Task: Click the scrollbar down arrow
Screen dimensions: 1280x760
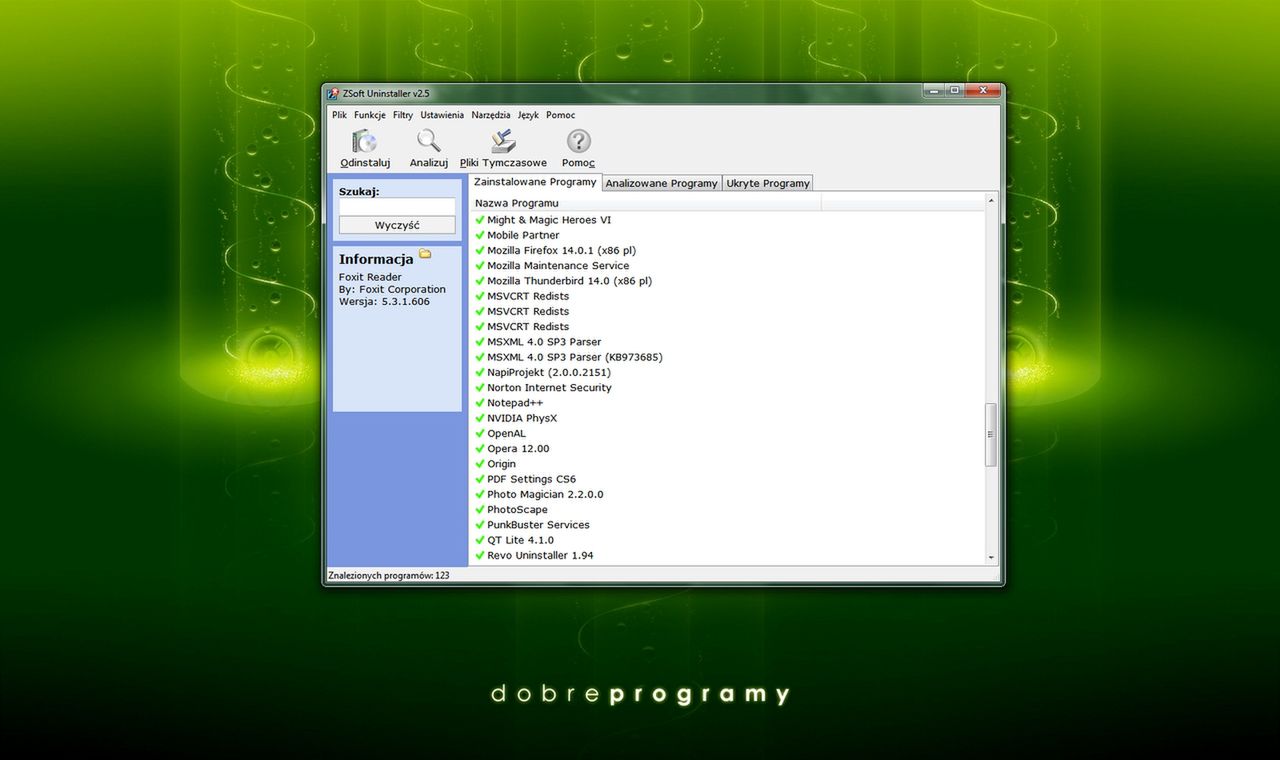Action: [x=991, y=558]
